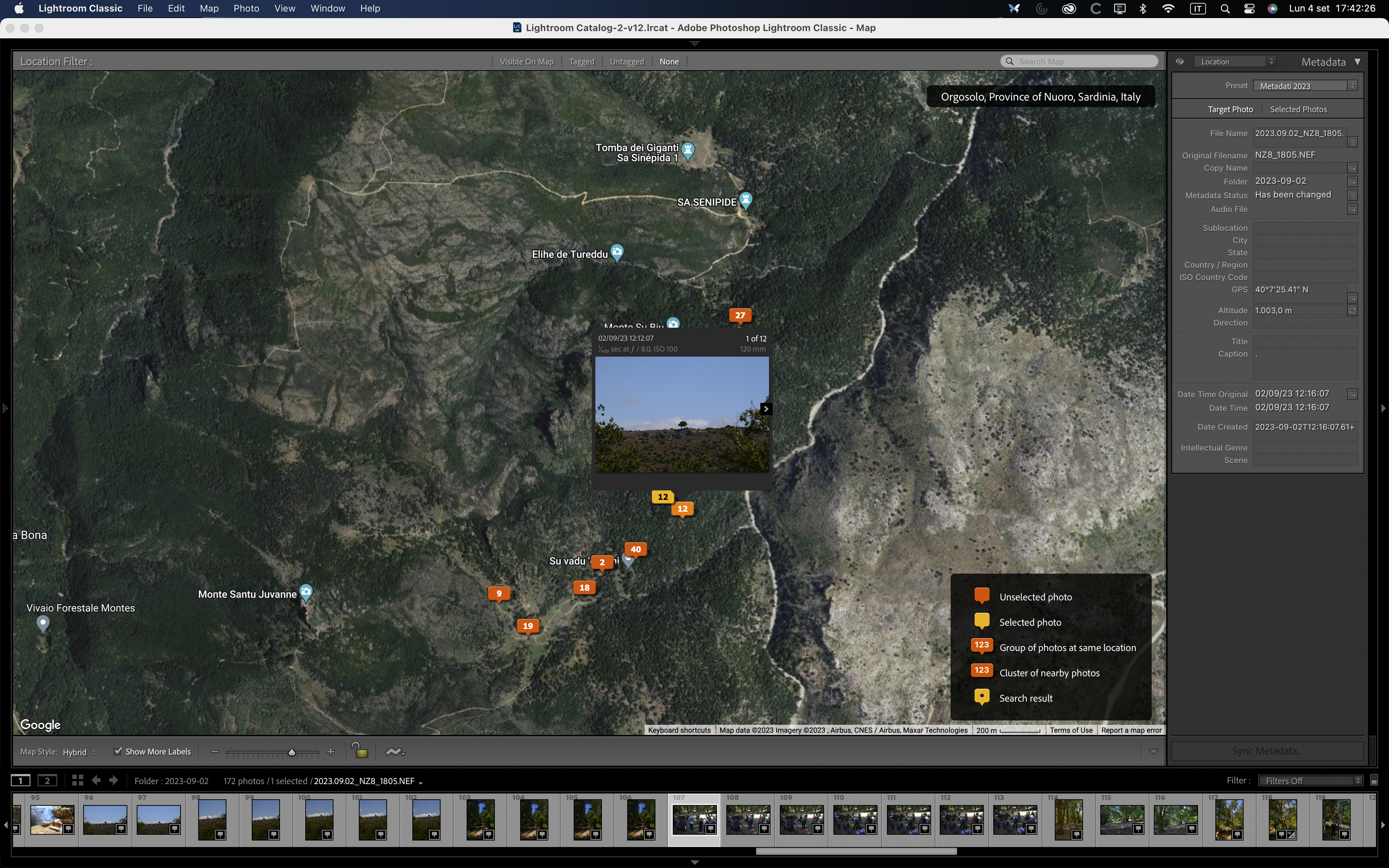Click the arrow icon beside the Folder field
The image size is (1389, 868).
(1352, 182)
